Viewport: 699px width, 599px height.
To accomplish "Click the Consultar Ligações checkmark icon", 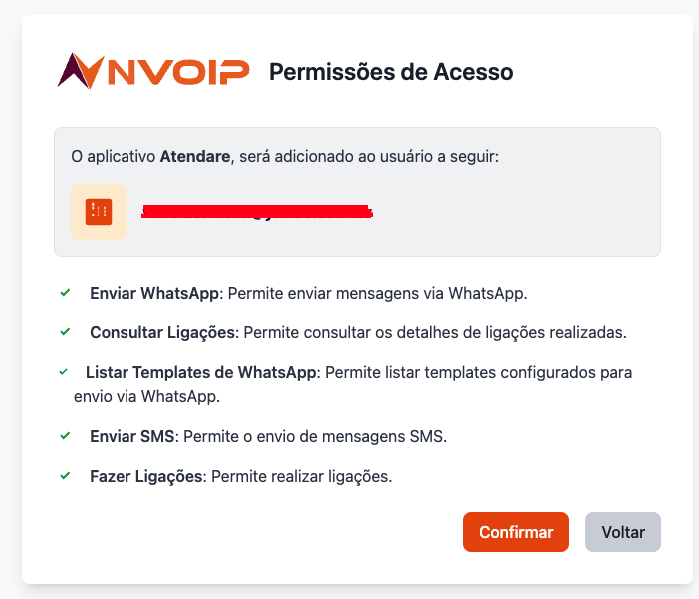I will [65, 331].
